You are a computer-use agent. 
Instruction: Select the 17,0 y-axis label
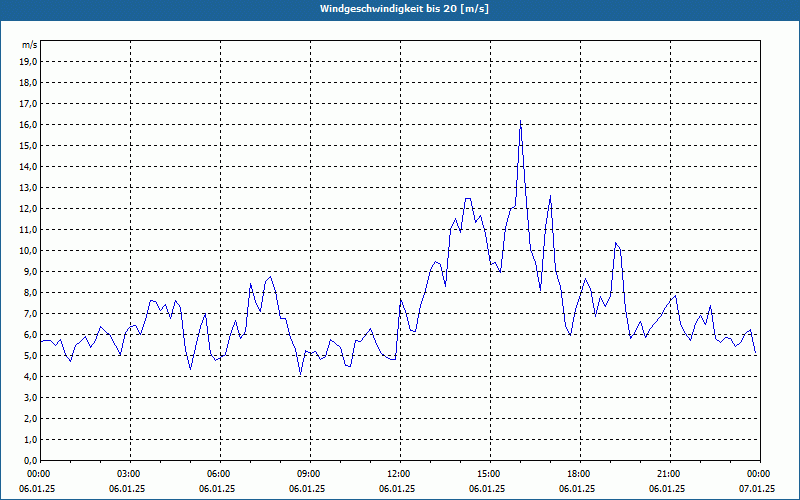(28, 104)
